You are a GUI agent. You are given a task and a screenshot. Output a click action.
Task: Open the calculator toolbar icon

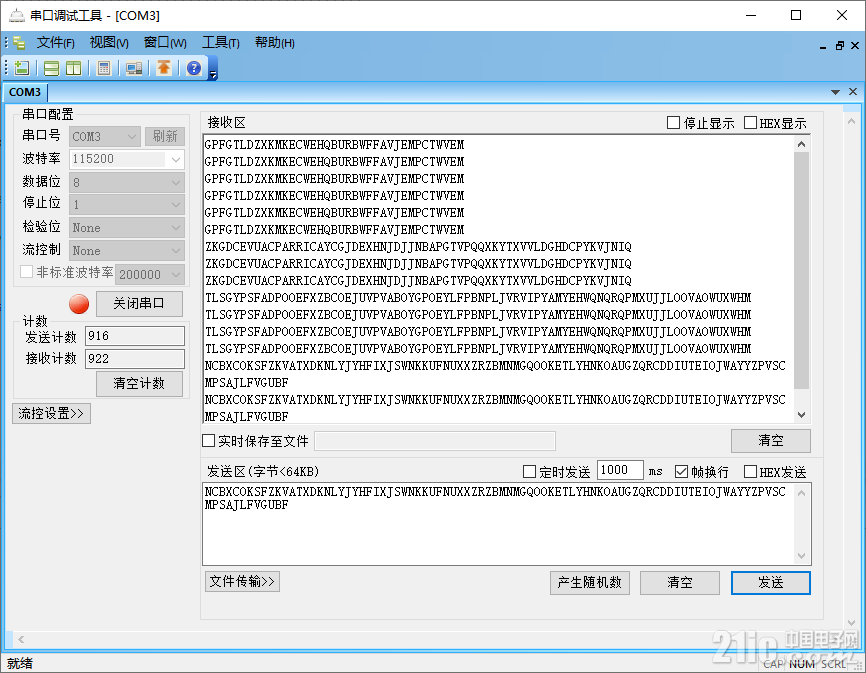tap(103, 68)
